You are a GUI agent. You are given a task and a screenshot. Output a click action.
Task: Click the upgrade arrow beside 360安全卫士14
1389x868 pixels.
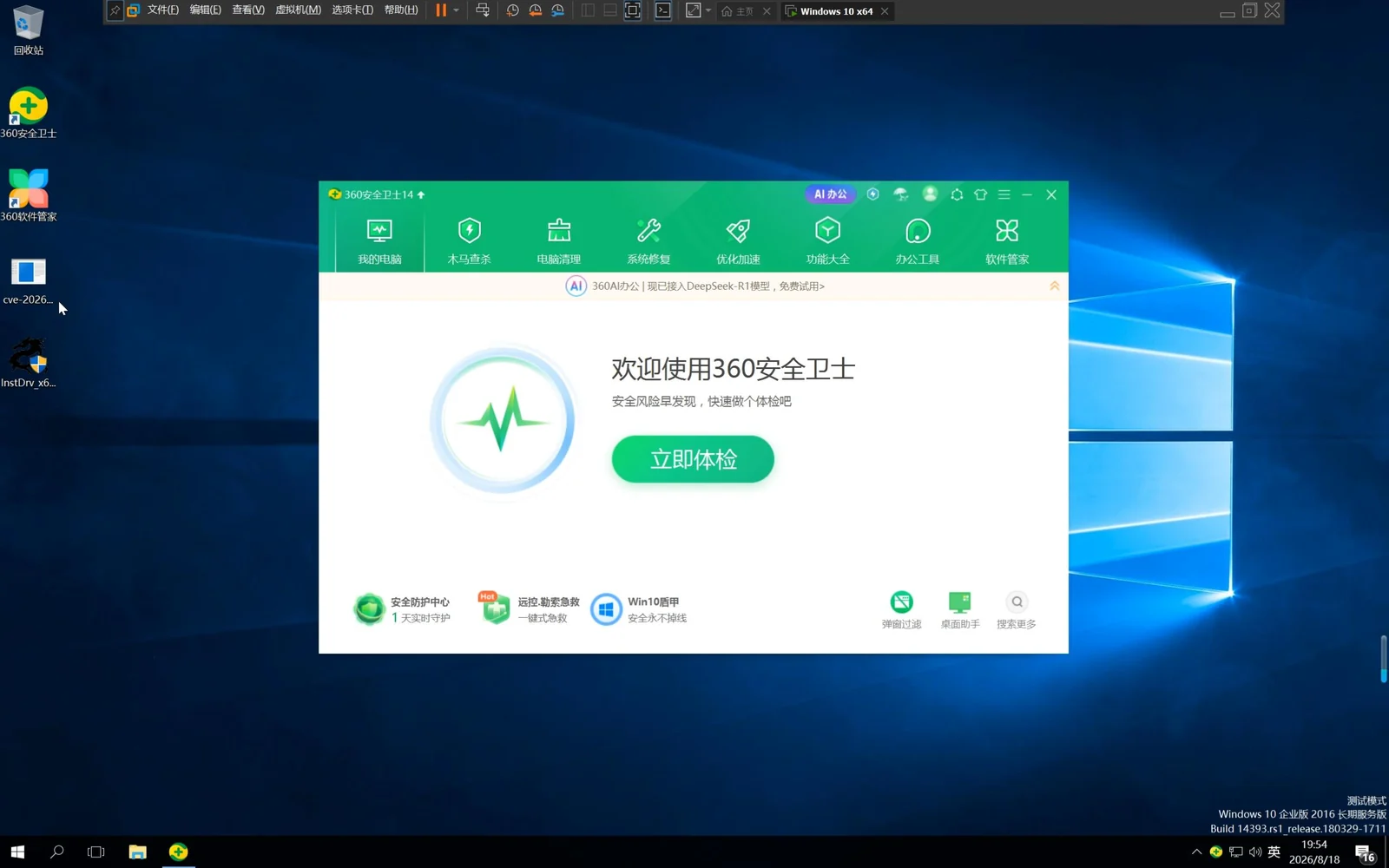(x=421, y=194)
